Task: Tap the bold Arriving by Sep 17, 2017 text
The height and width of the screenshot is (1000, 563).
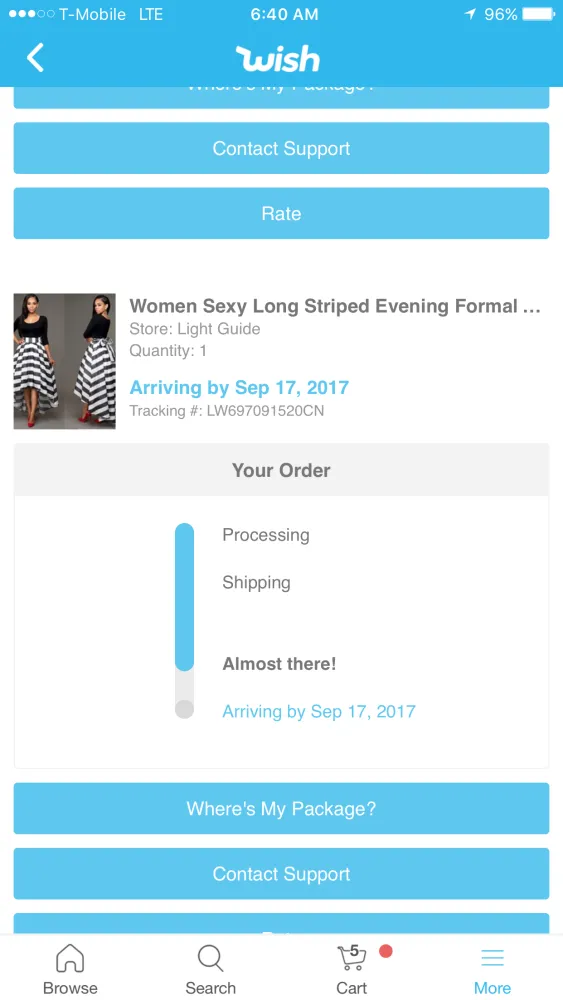Action: click(x=239, y=387)
